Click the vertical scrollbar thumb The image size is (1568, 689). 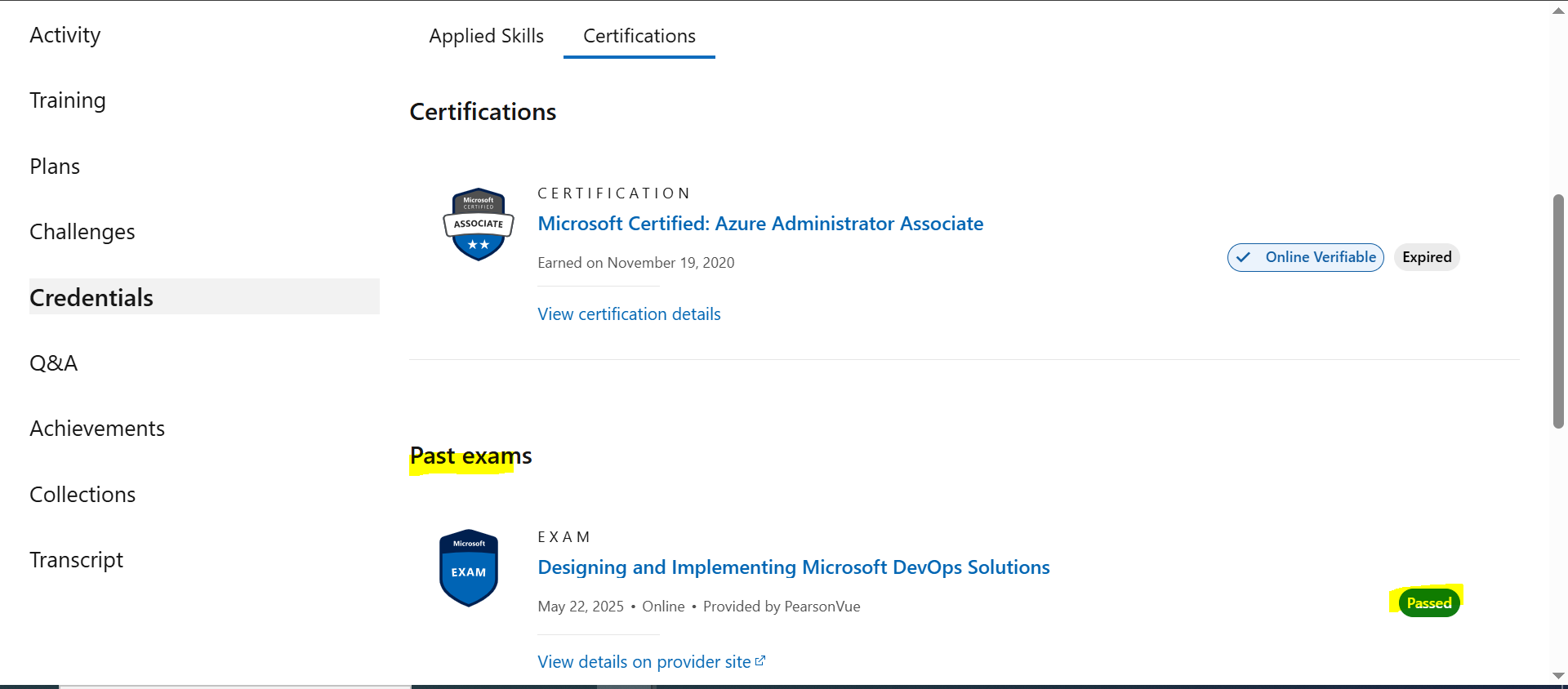point(1558,311)
